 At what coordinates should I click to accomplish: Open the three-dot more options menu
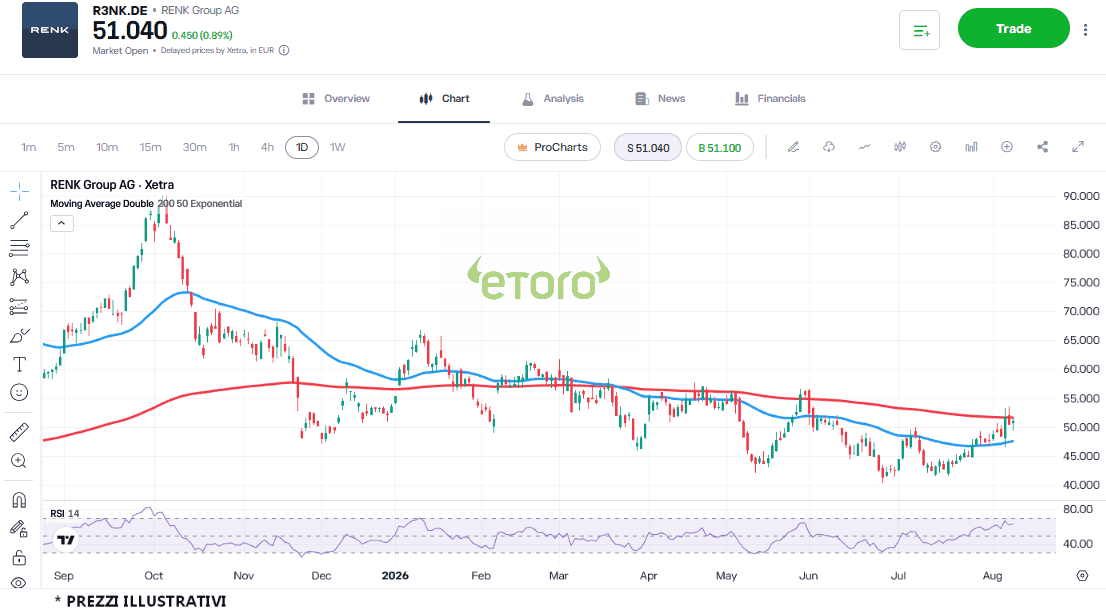click(1086, 30)
